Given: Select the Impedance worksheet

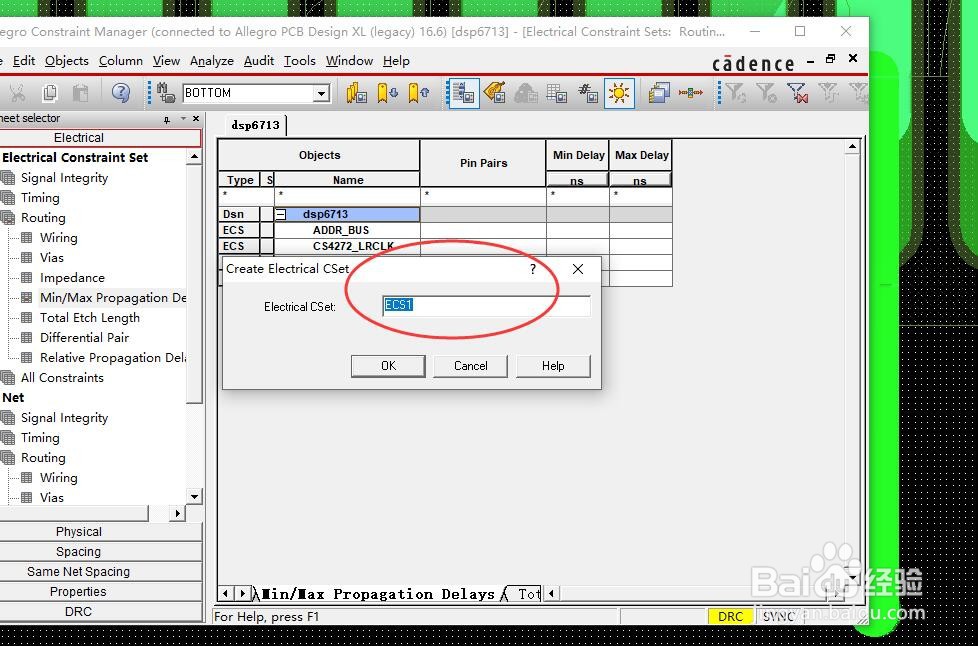Looking at the screenshot, I should click(x=72, y=277).
